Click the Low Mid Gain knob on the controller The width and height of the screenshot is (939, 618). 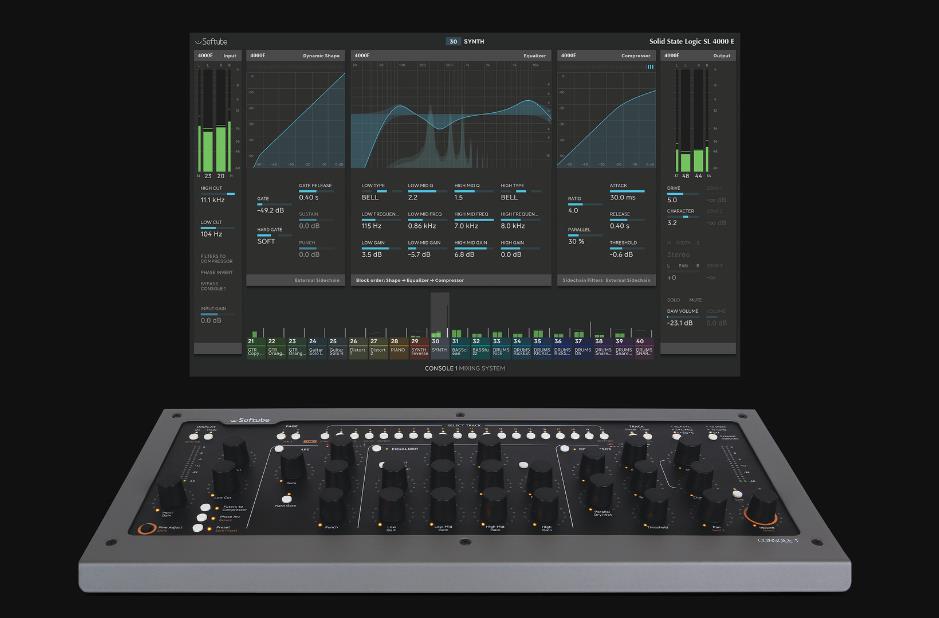click(443, 506)
